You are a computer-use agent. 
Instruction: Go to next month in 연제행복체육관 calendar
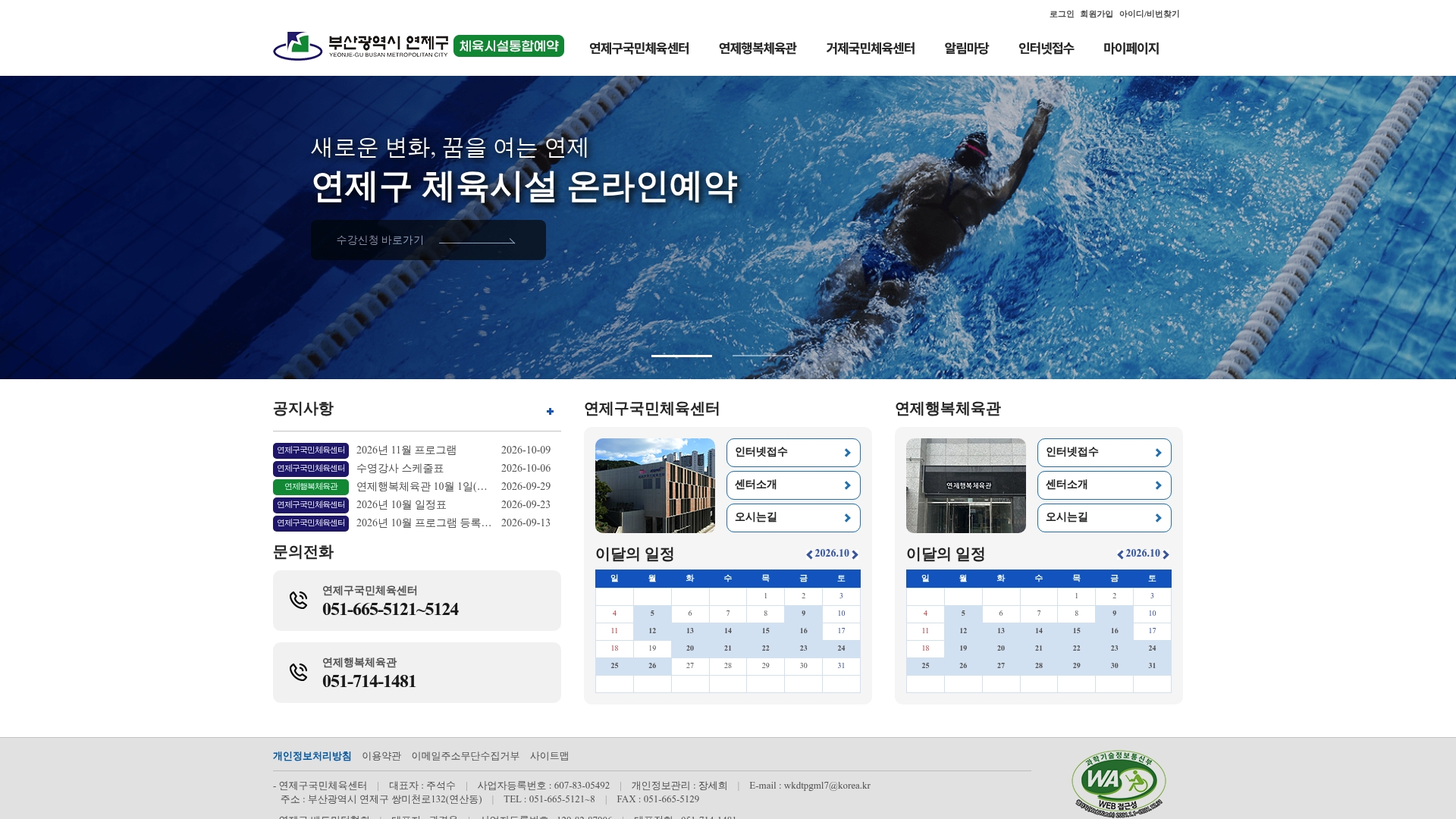pos(1166,554)
